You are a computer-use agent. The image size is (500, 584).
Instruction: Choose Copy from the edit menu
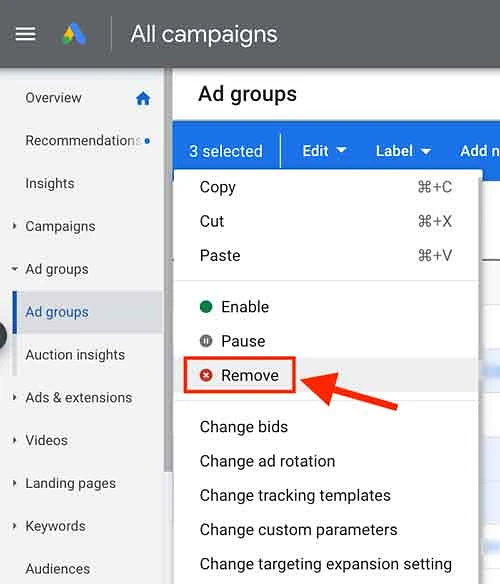click(x=326, y=187)
